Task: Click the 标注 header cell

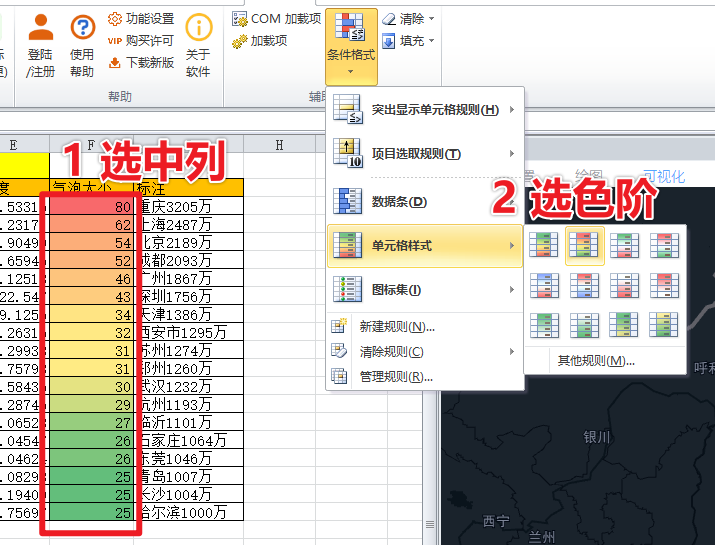Action: [189, 188]
